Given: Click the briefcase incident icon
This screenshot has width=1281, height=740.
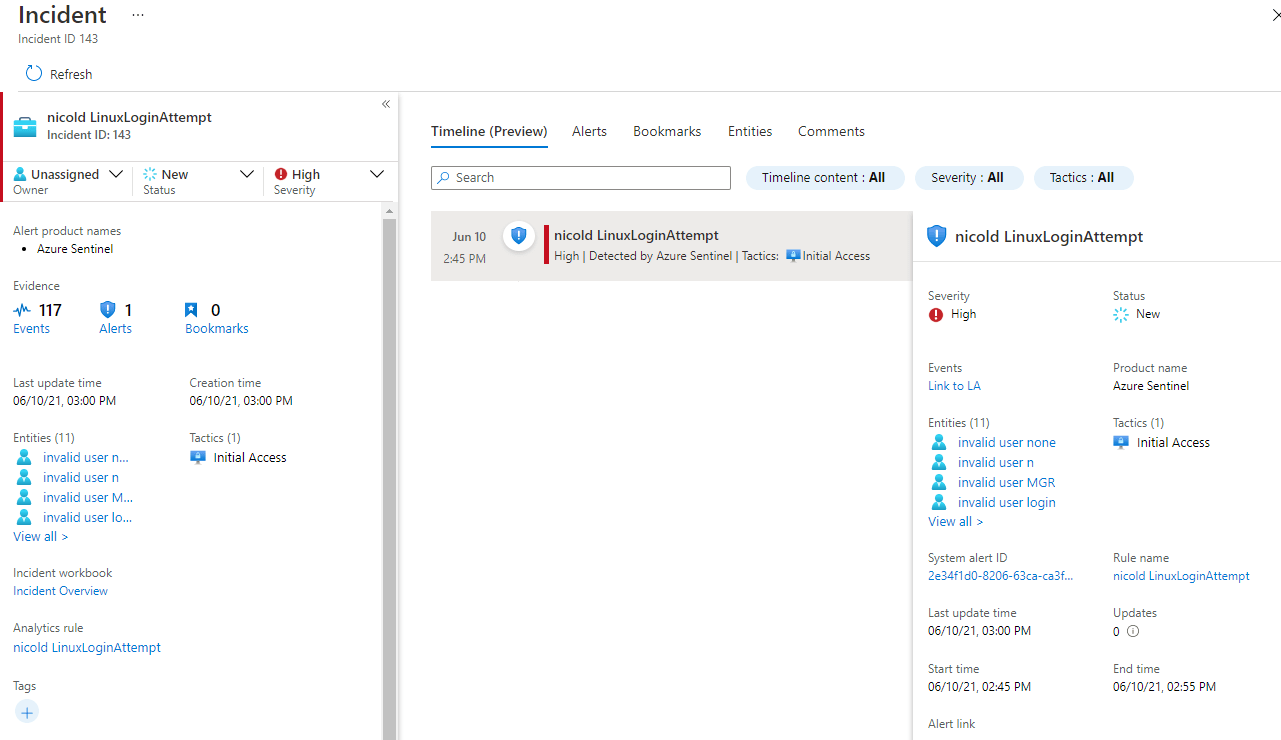Looking at the screenshot, I should tap(25, 127).
